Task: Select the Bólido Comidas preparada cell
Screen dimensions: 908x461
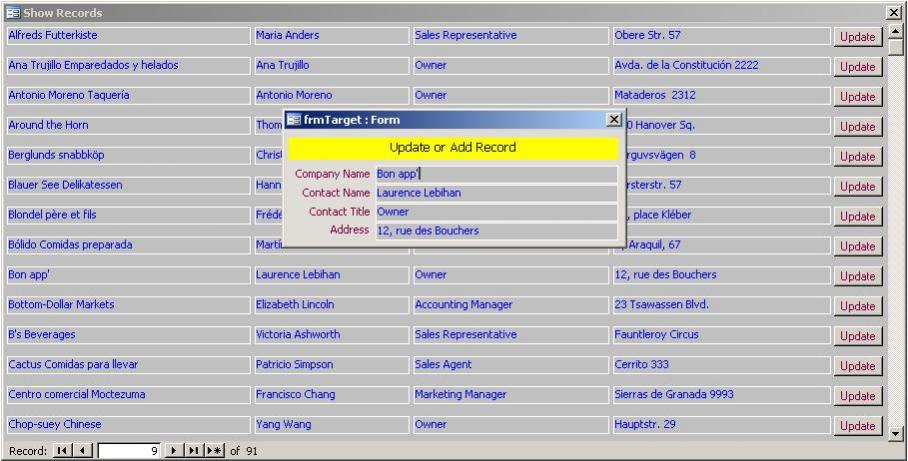Action: tap(129, 245)
